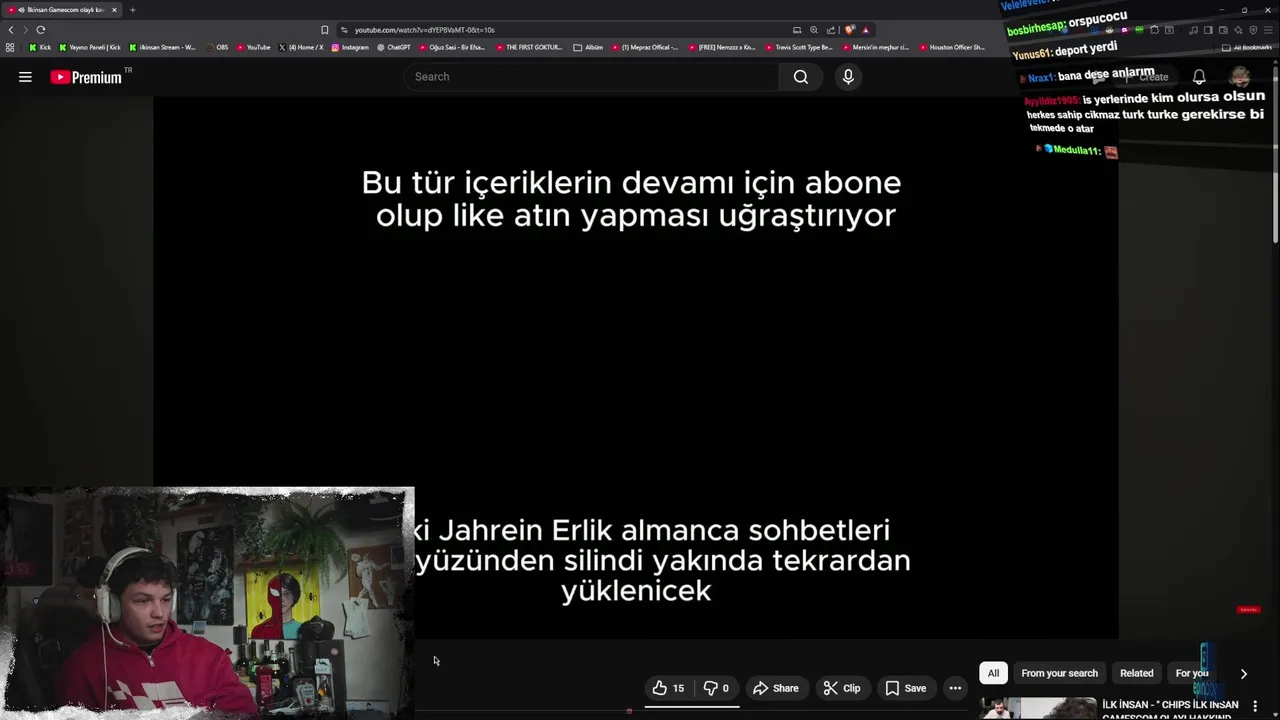Open Travis Scott Type Beat bookmark
This screenshot has width=1280, height=720.
(x=799, y=47)
